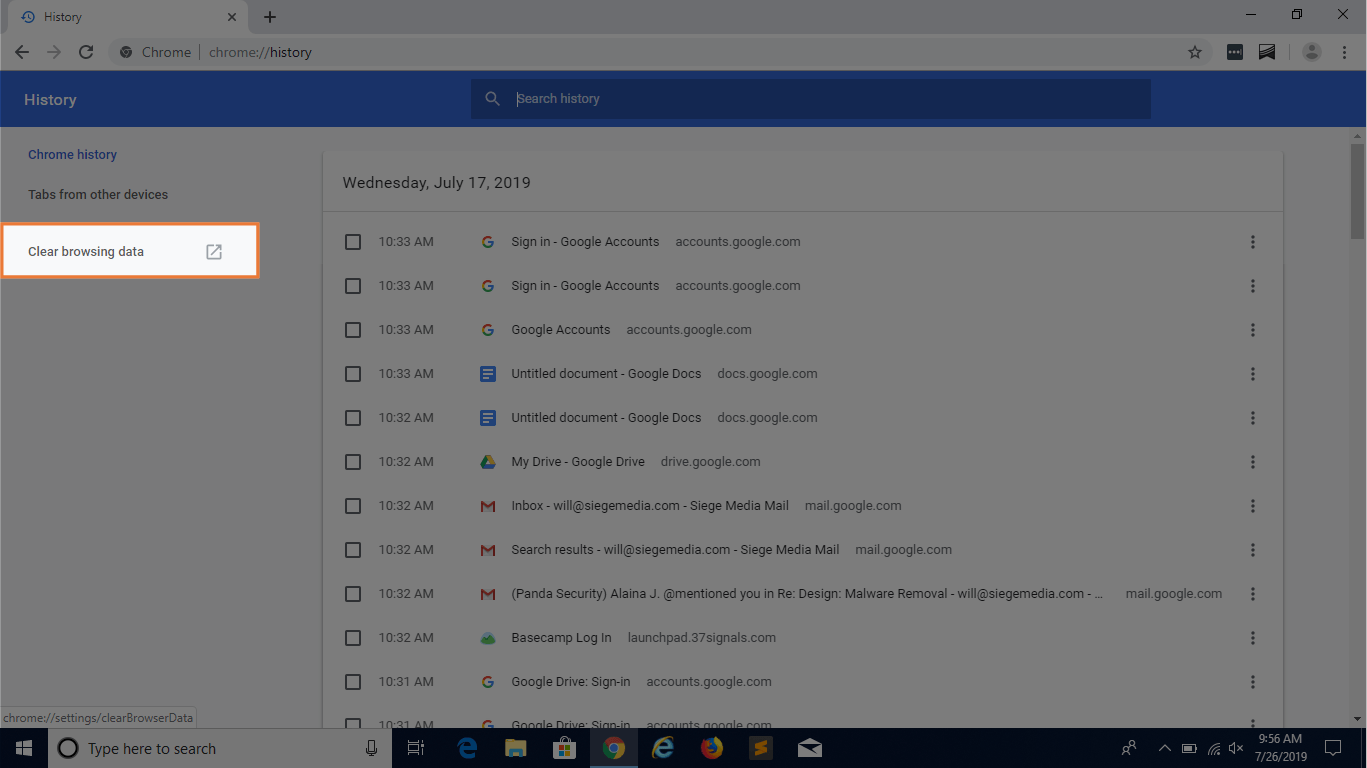Open the Basecamp Log In link
Screen dimensions: 1367x768
561,638
